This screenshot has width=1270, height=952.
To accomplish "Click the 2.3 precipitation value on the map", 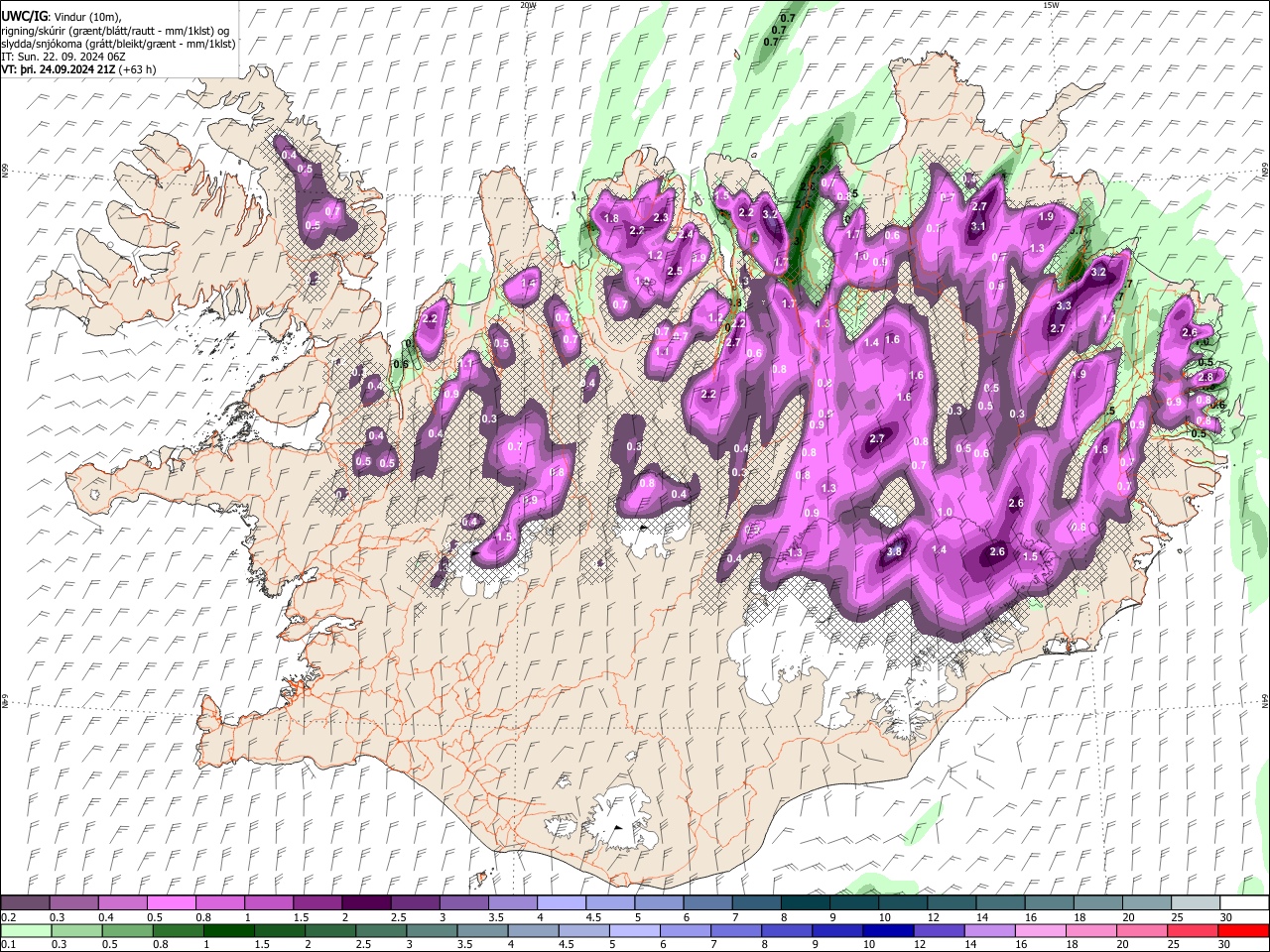I will click(x=660, y=216).
